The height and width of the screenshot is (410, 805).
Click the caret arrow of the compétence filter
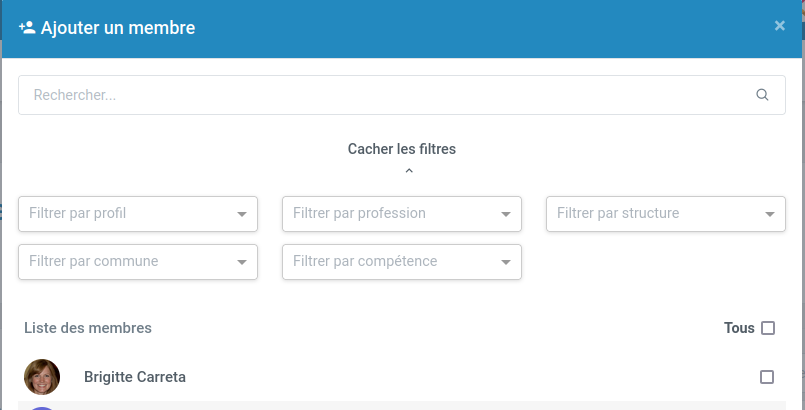point(506,262)
